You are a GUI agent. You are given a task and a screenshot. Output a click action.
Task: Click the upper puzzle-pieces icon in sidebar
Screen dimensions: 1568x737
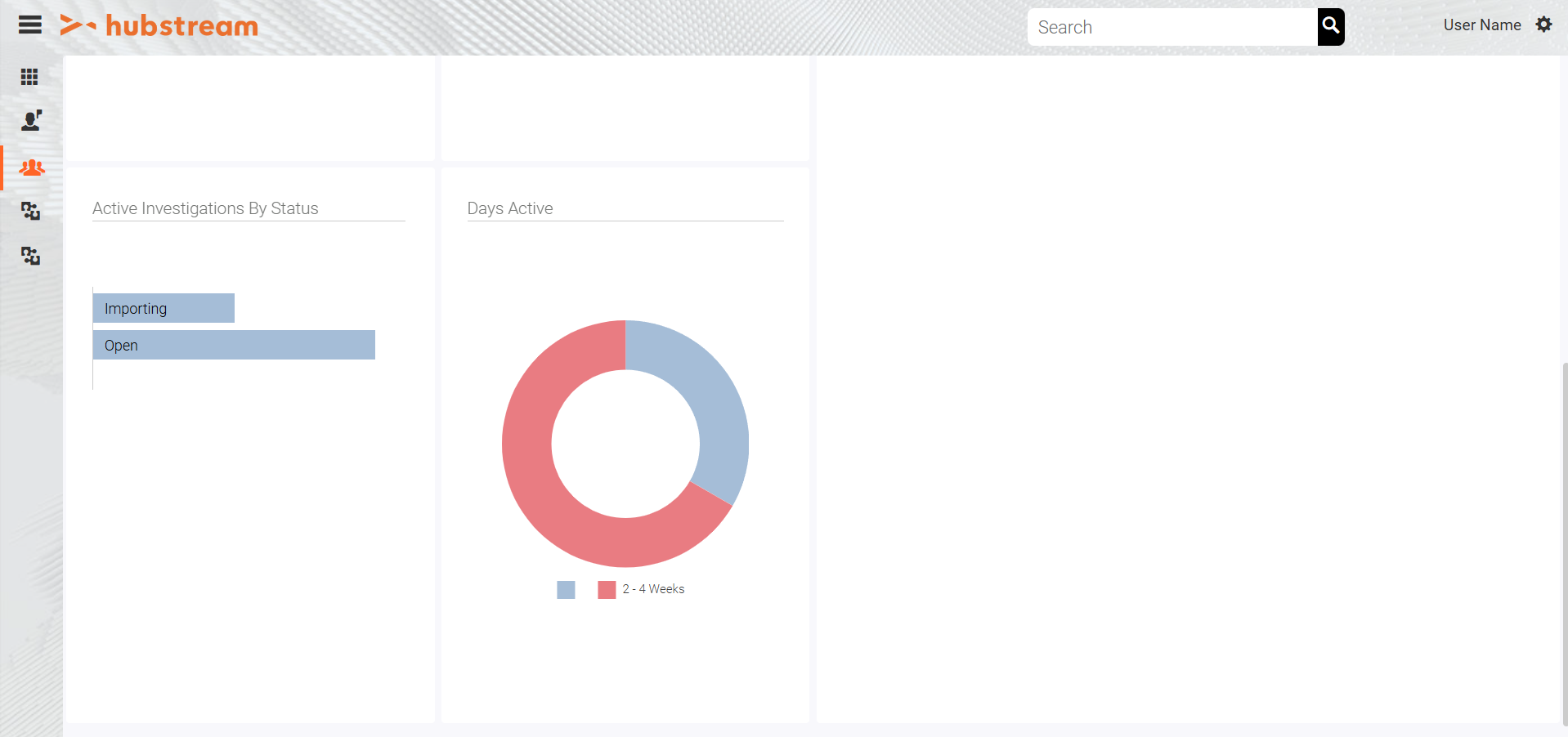[x=30, y=212]
